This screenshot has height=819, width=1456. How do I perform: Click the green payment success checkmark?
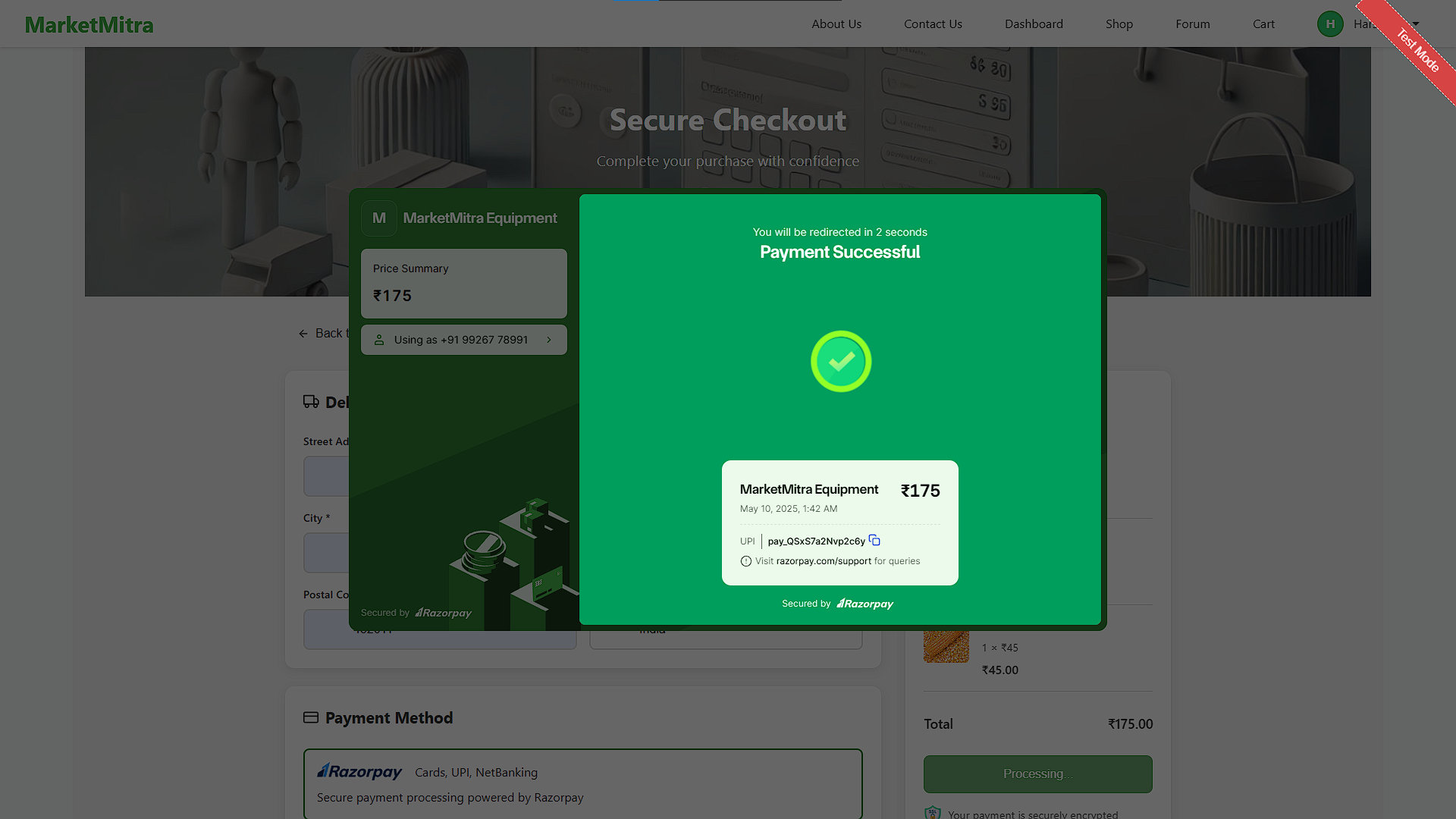point(840,361)
